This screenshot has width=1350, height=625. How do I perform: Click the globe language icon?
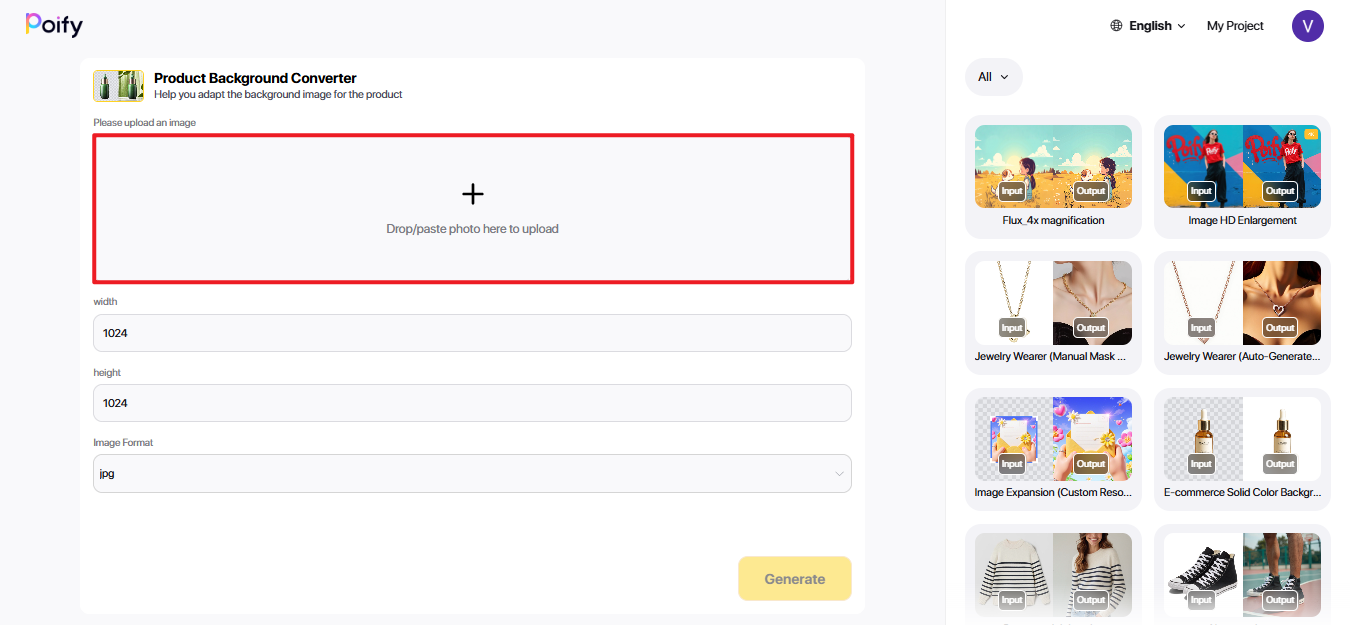click(1117, 26)
